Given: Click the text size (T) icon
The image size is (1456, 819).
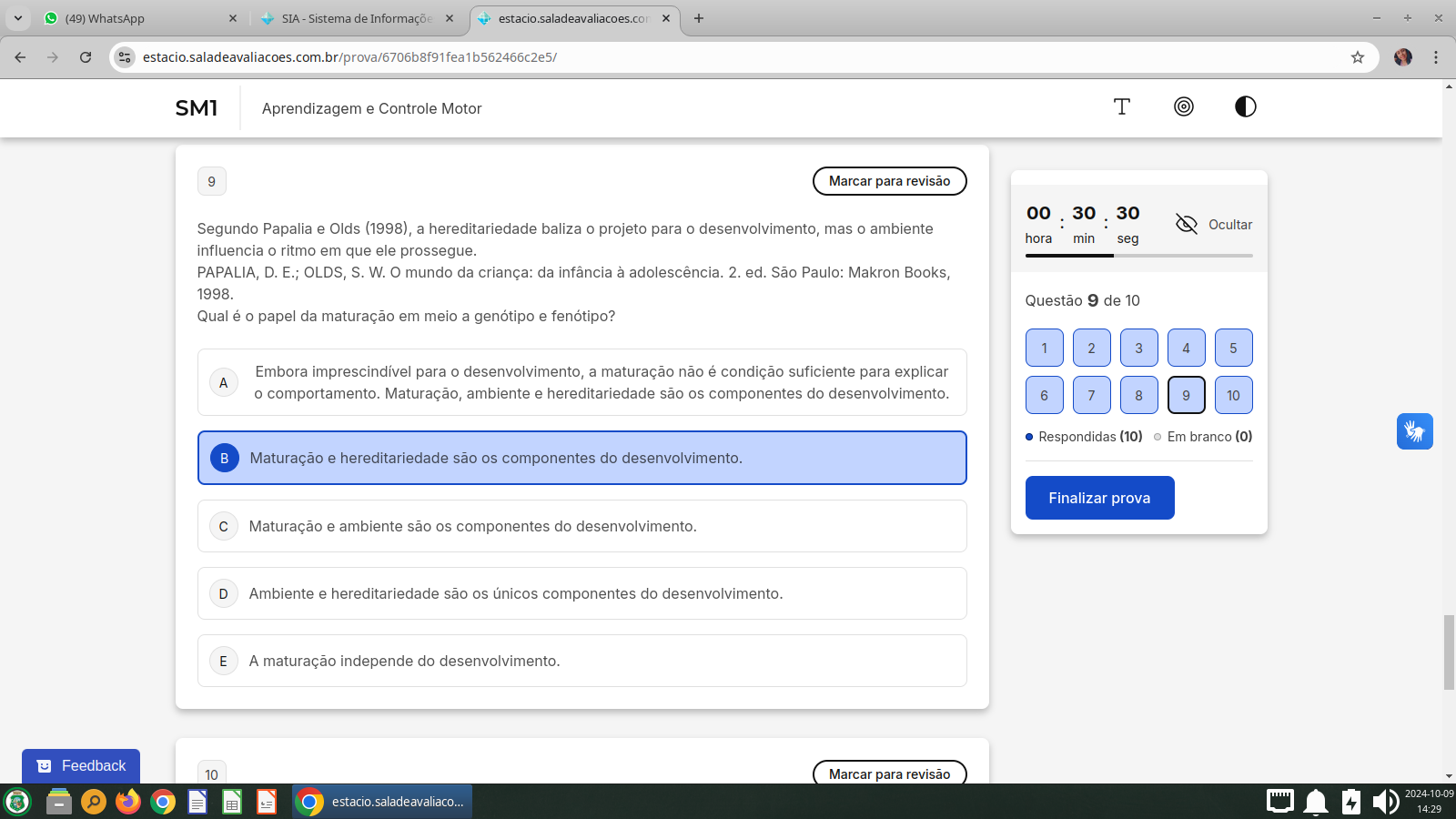Looking at the screenshot, I should coord(1121,107).
